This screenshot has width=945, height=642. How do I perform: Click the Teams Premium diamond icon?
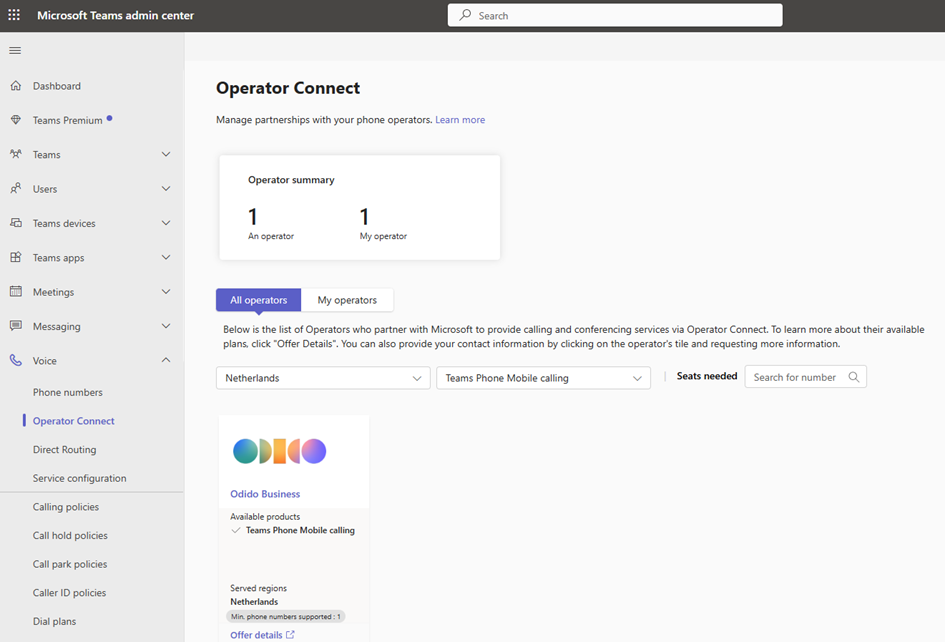pos(15,120)
